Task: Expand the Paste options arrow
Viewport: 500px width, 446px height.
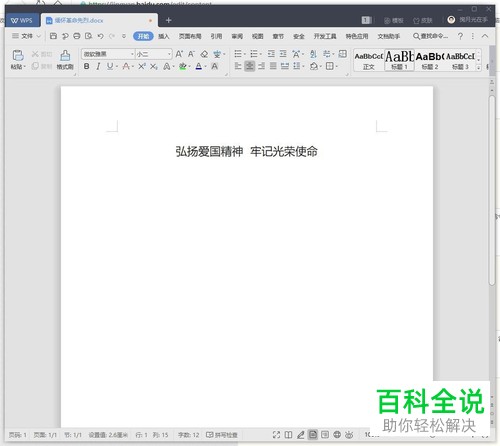Action: pos(24,67)
